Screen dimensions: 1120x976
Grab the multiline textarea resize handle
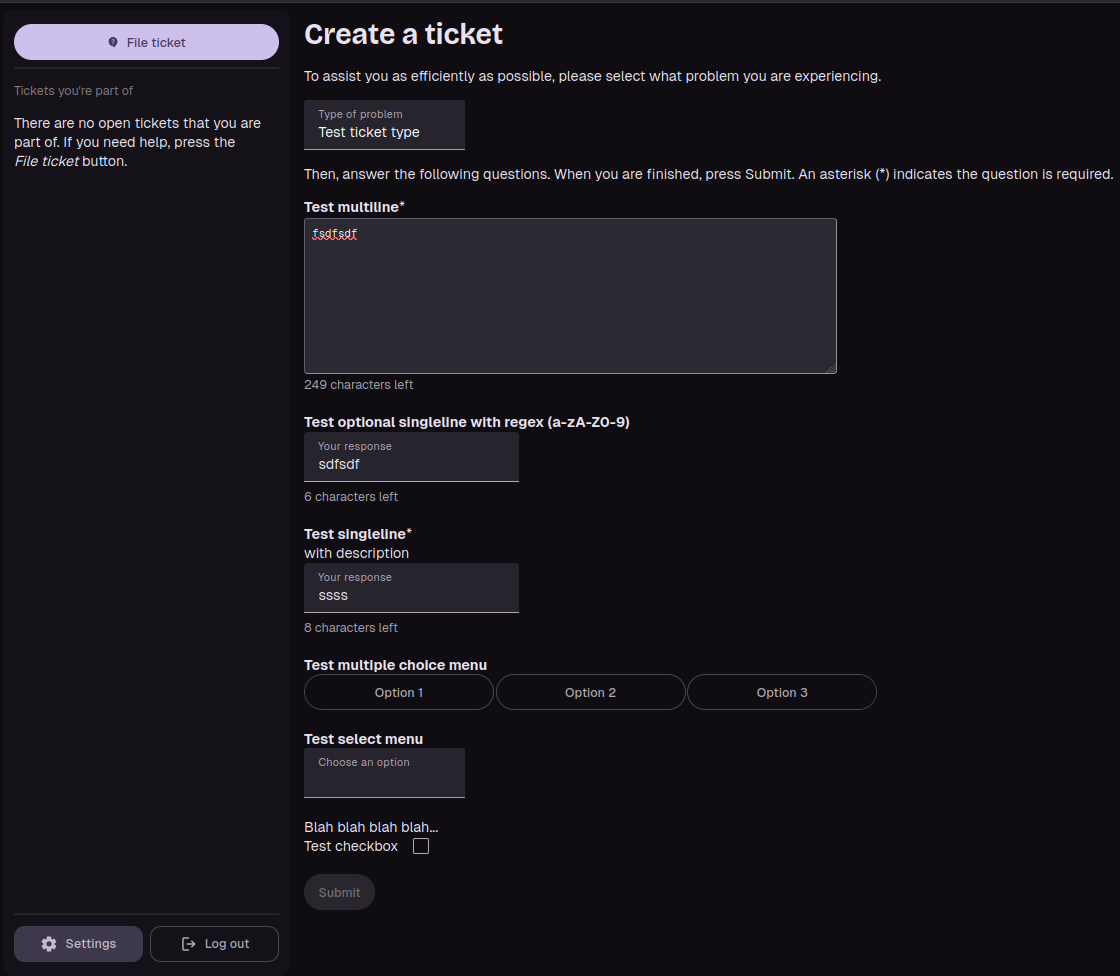(x=831, y=368)
